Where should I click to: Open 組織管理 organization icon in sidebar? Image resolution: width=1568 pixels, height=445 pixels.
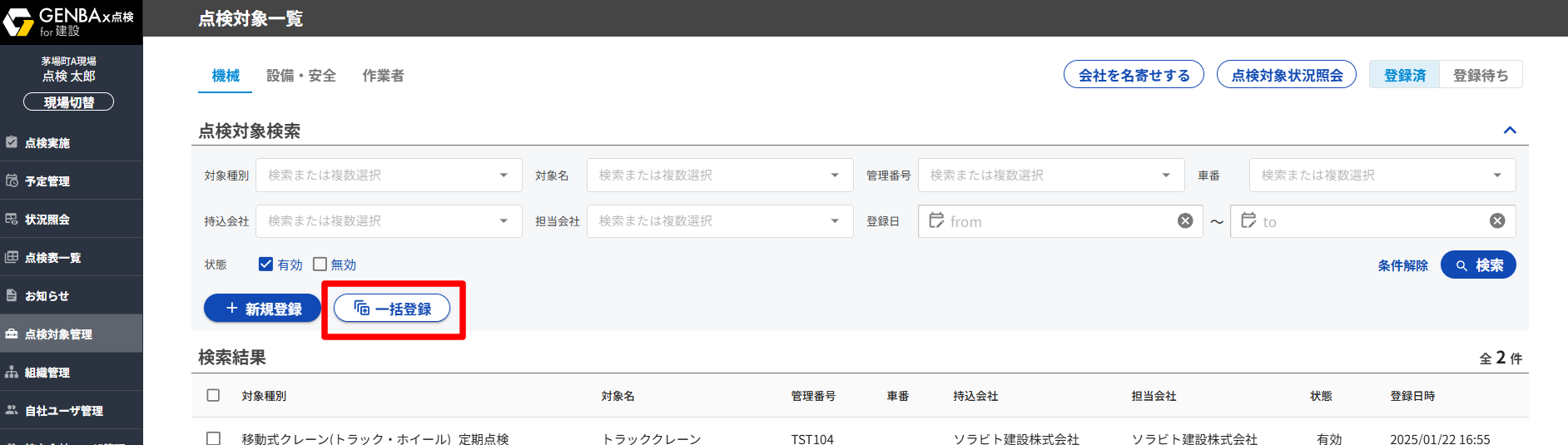tap(12, 372)
